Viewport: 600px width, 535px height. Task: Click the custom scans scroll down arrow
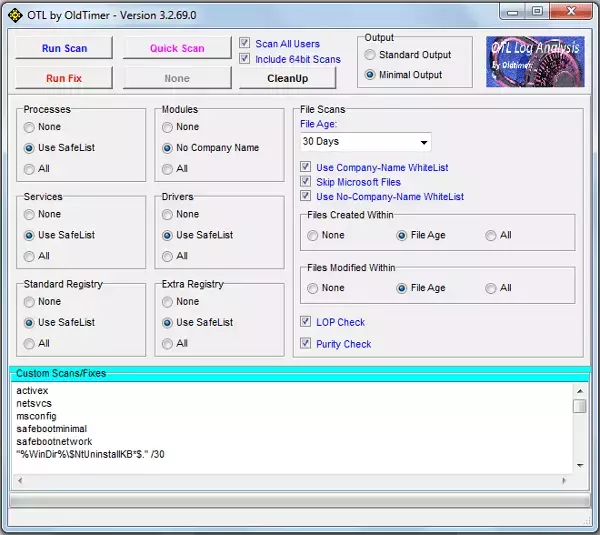tap(580, 465)
